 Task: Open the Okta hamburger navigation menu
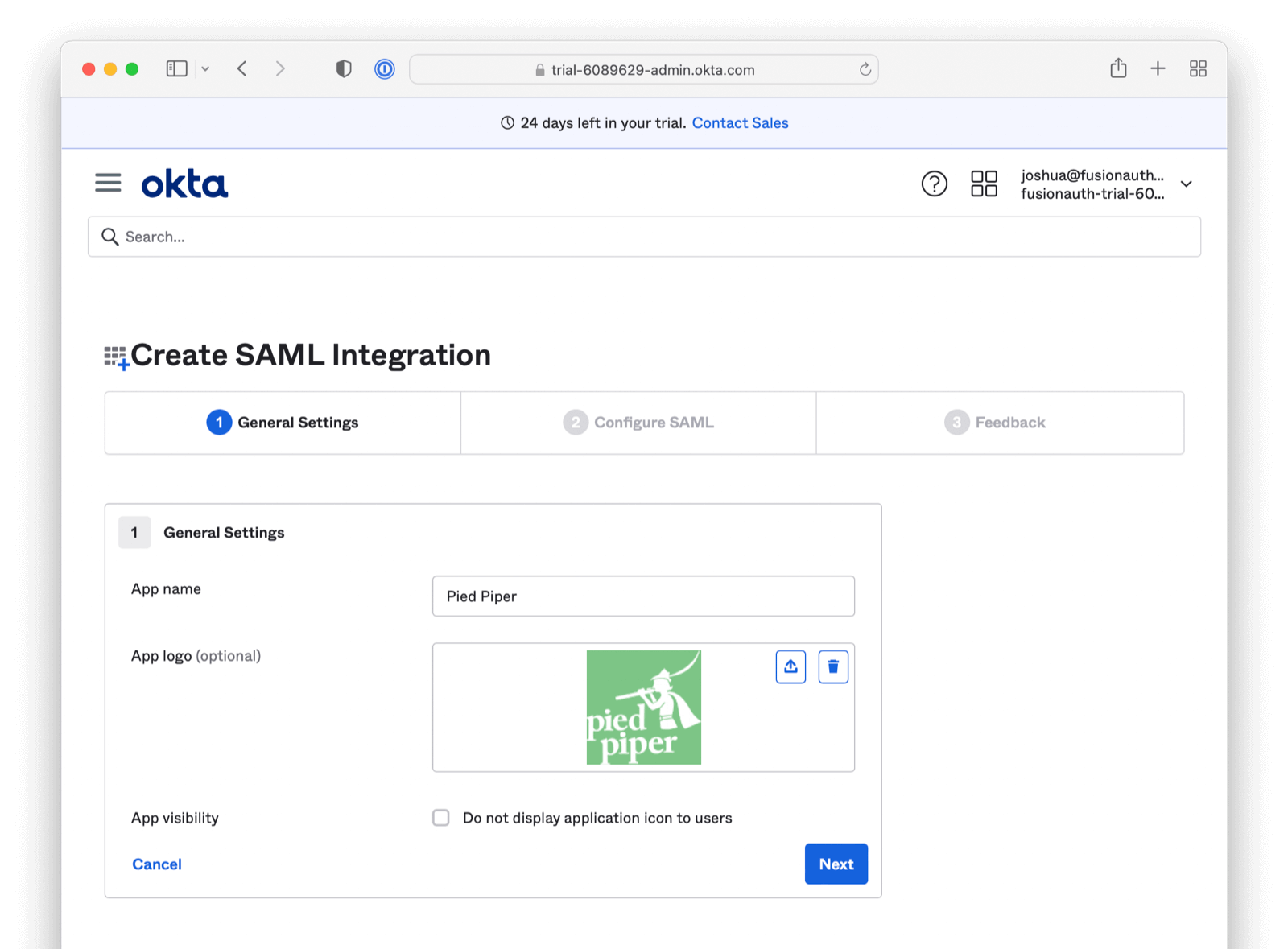click(x=108, y=184)
